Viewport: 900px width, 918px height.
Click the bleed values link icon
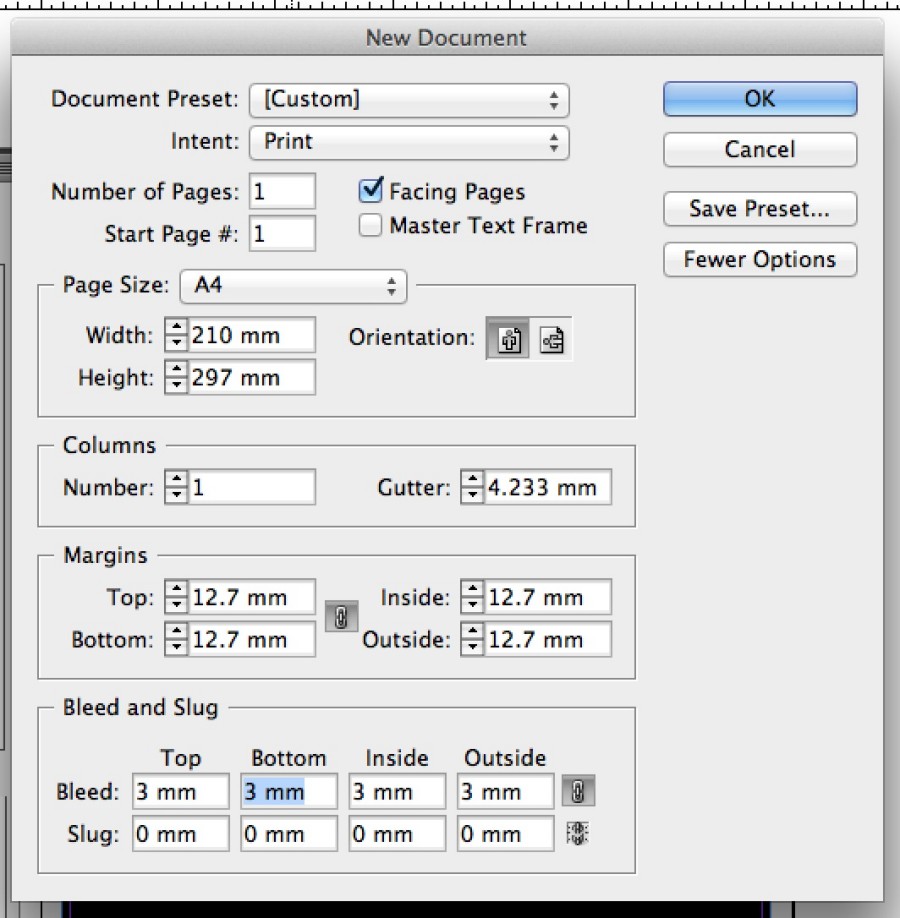pos(577,790)
